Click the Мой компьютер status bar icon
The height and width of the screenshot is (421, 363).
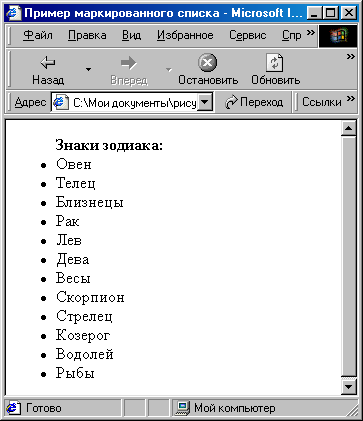tap(182, 408)
